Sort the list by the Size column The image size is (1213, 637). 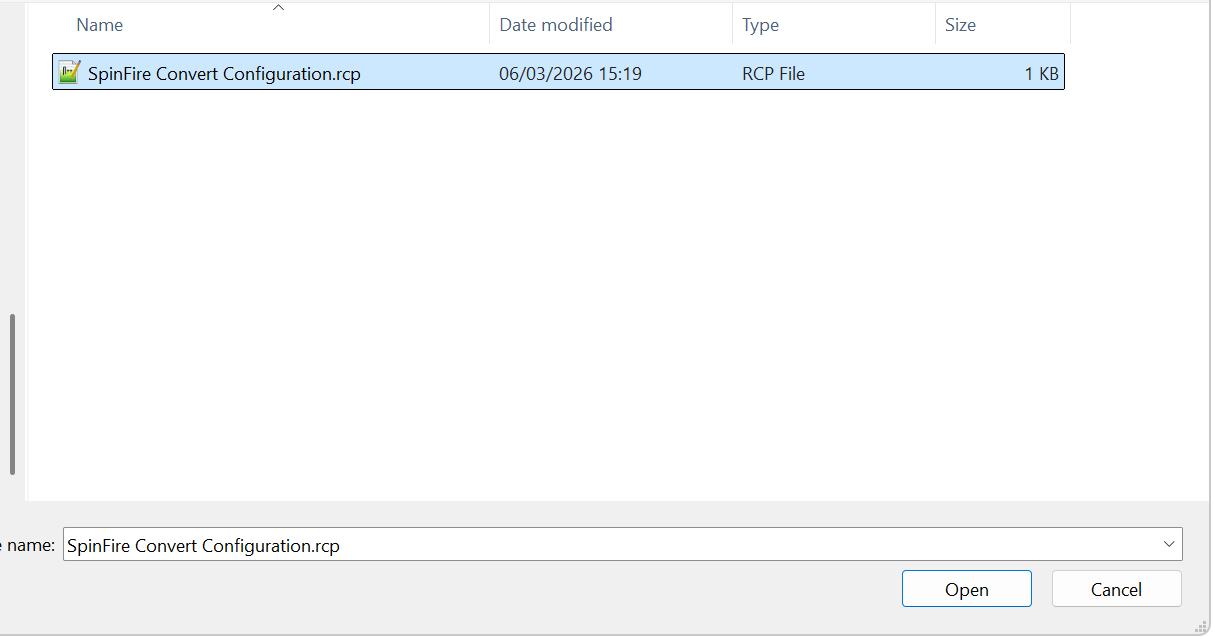coord(960,25)
